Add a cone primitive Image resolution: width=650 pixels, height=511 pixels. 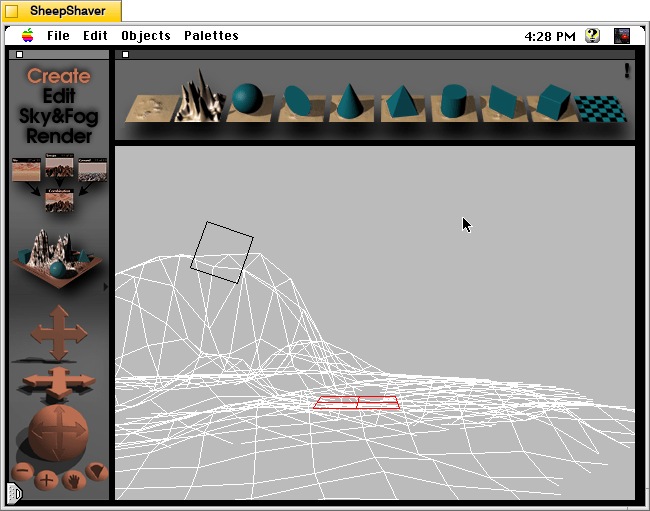coord(351,102)
